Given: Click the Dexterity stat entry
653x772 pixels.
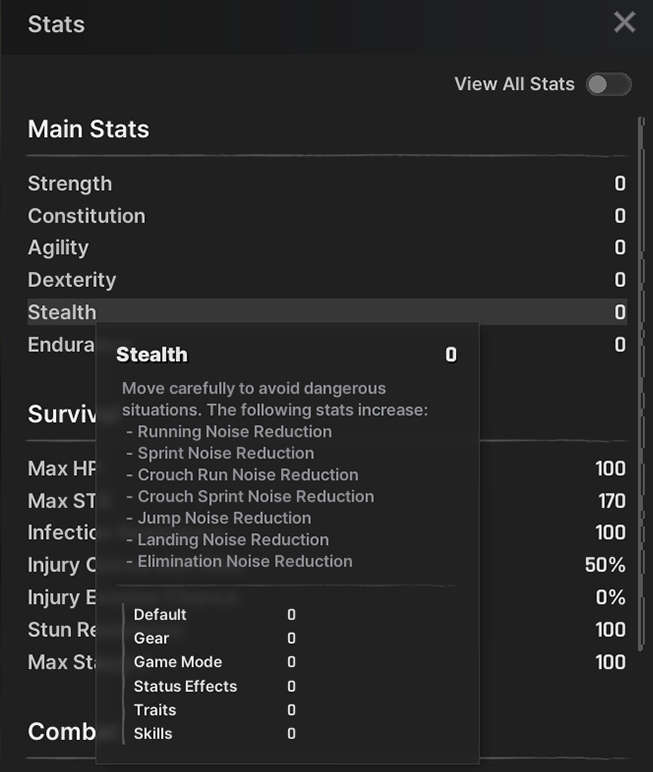Looking at the screenshot, I should [x=327, y=280].
